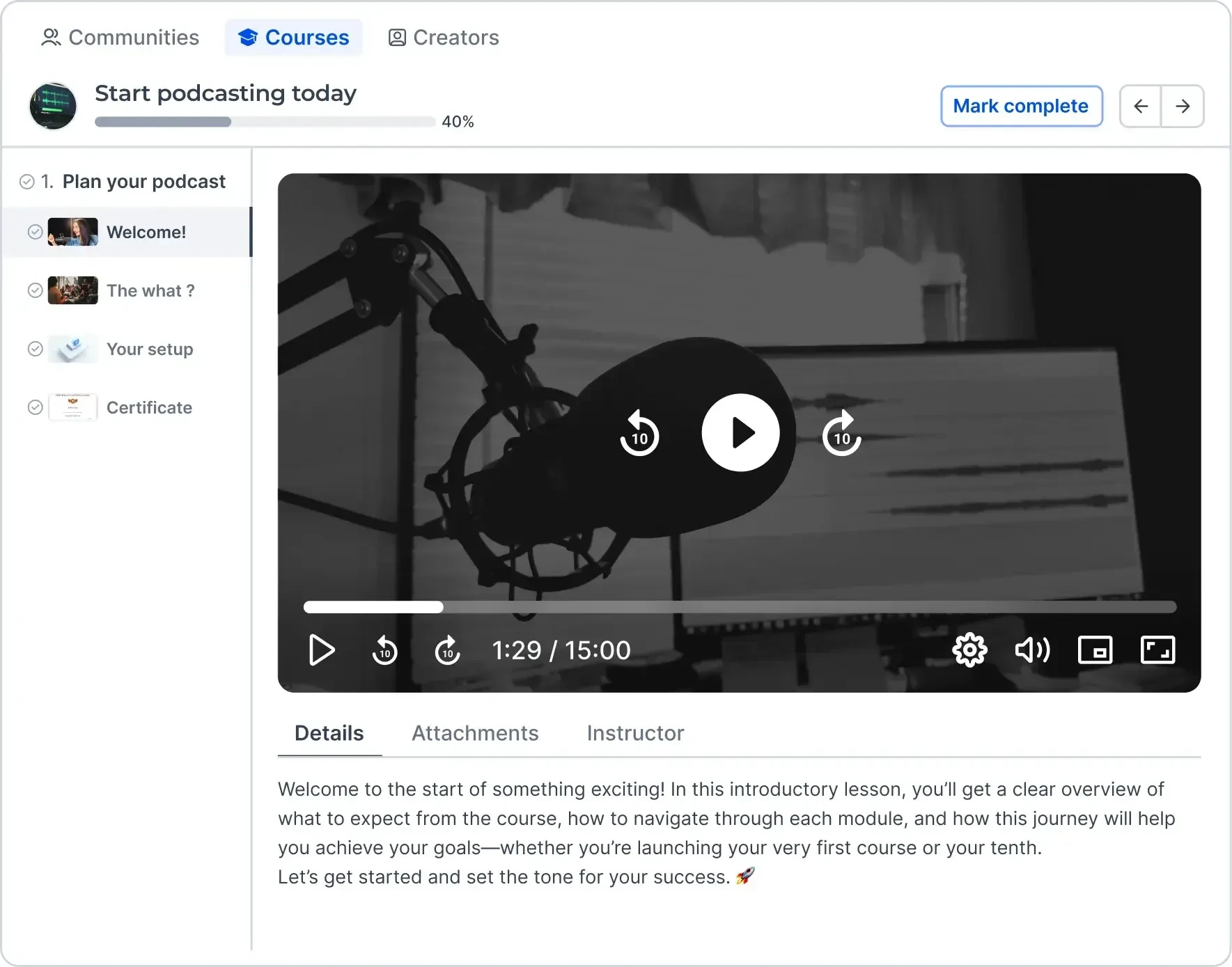Toggle The what ? lesson completion check
The height and width of the screenshot is (967, 1232).
pos(35,290)
